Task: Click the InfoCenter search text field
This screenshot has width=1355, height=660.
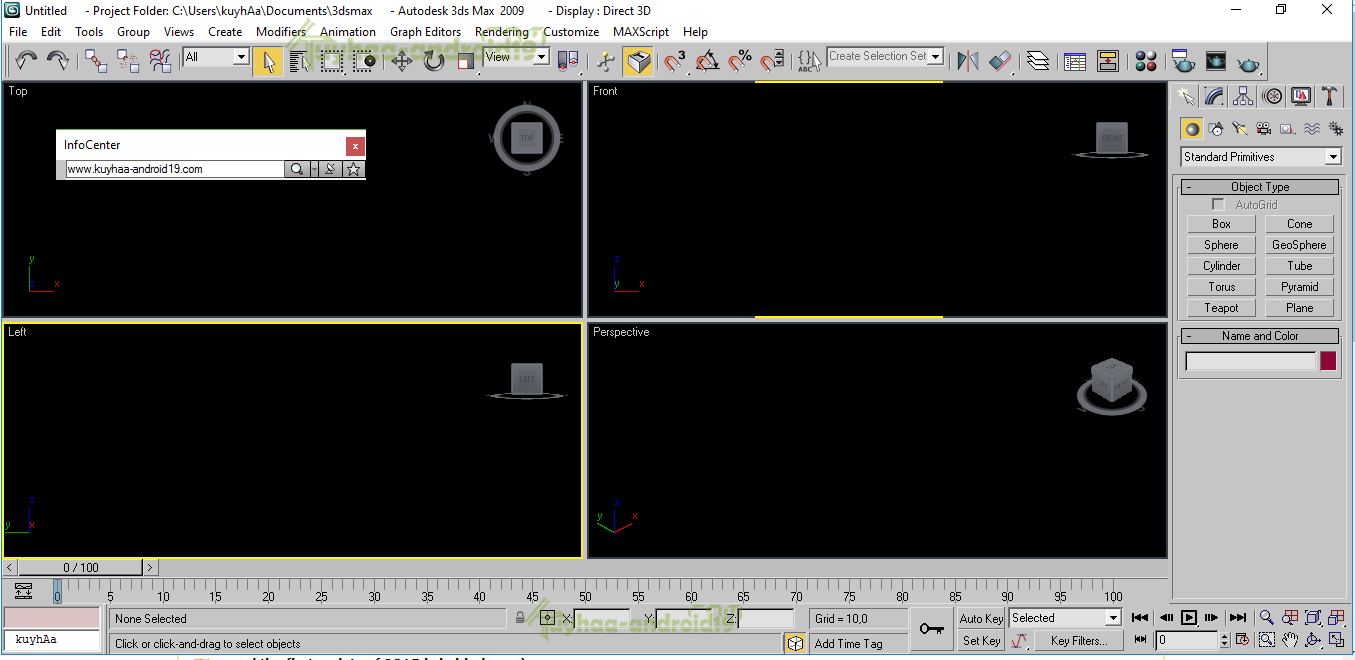Action: pyautogui.click(x=174, y=169)
